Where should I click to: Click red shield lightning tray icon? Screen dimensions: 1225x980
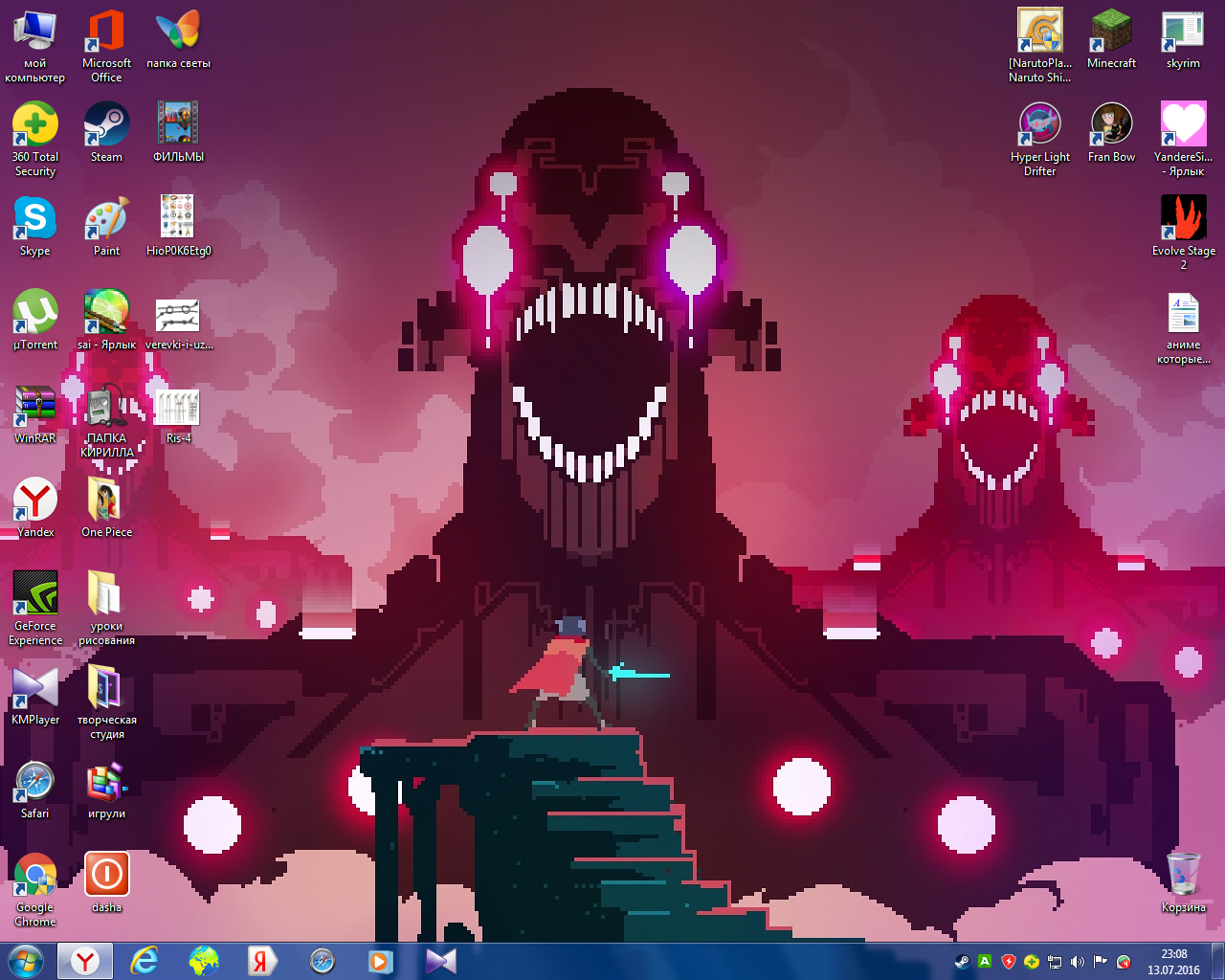(1009, 962)
